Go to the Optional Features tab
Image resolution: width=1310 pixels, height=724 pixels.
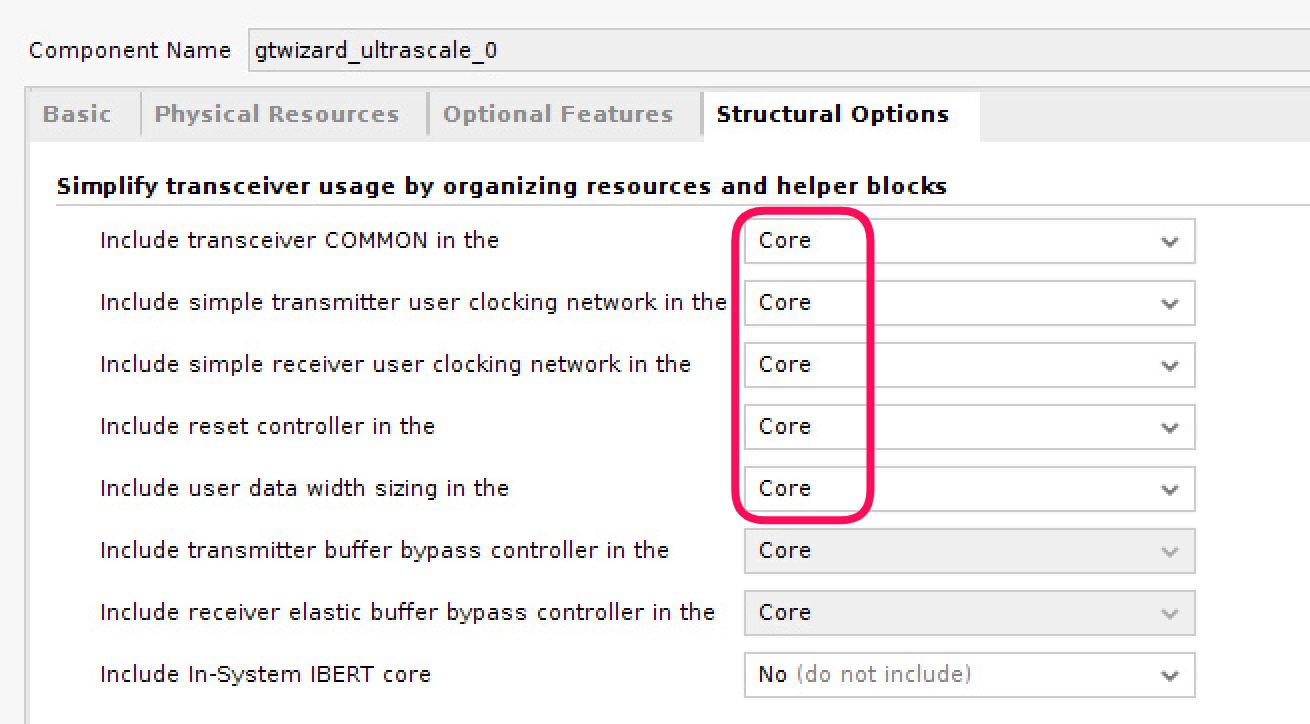[x=557, y=114]
